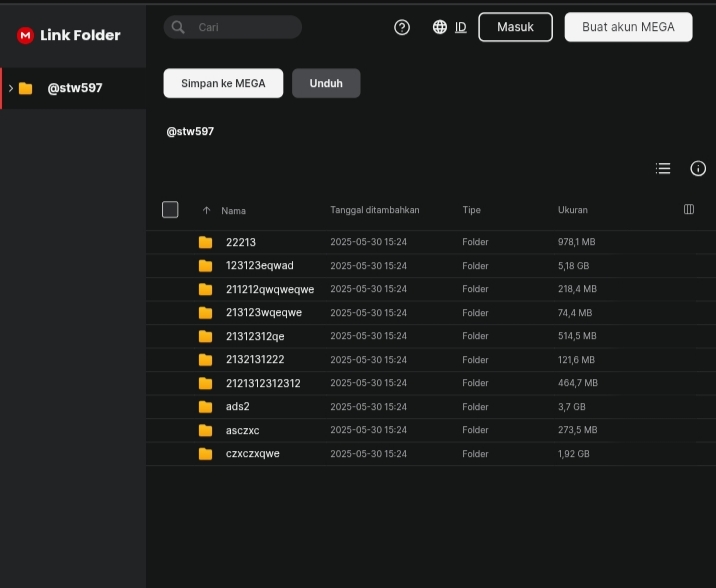Sort by Tipe column header
The height and width of the screenshot is (588, 716).
471,210
